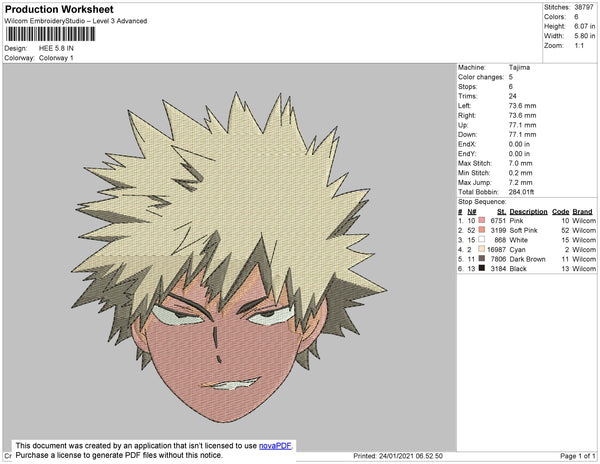Viewport: 600px width, 464px height.
Task: Click the max stitch value '7.0 mm'
Action: 520,163
